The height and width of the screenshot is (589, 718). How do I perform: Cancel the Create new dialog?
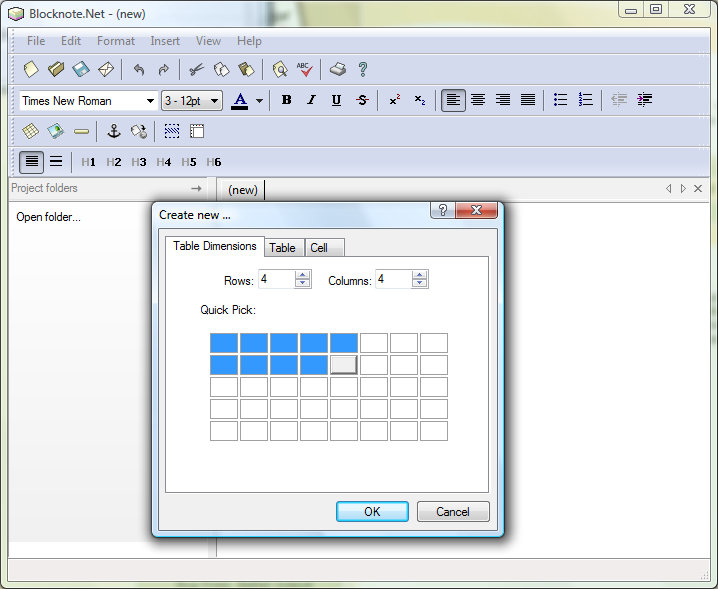pyautogui.click(x=453, y=512)
